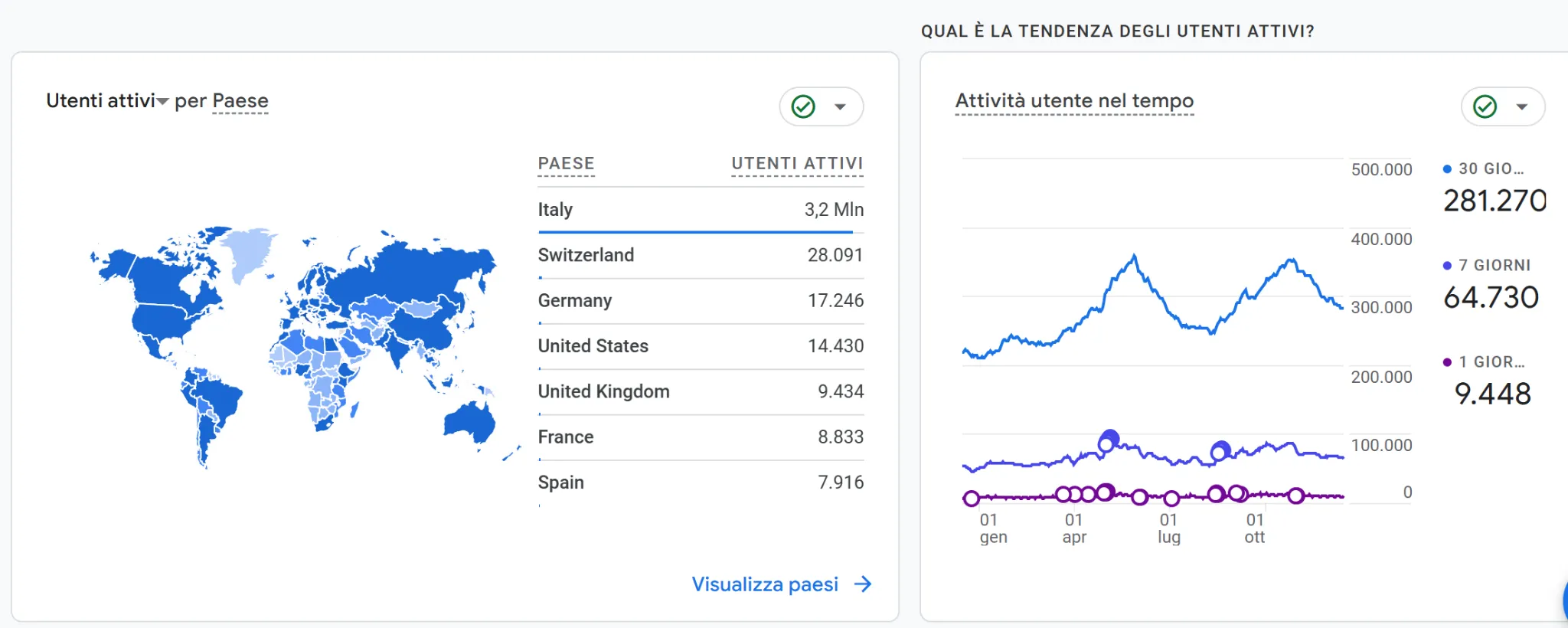
Task: Sort by UTENTI ATTIVI column header
Action: (797, 164)
